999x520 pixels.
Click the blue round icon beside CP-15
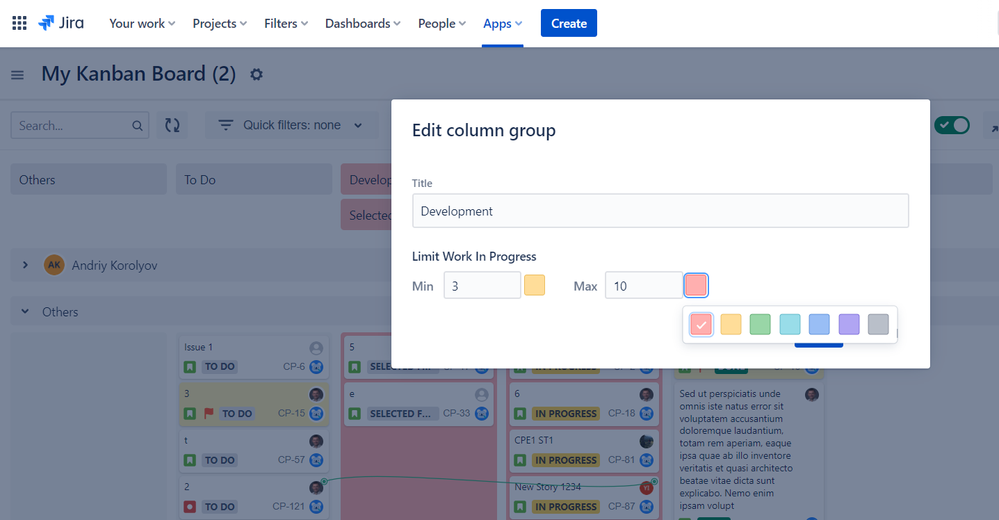pyautogui.click(x=316, y=413)
